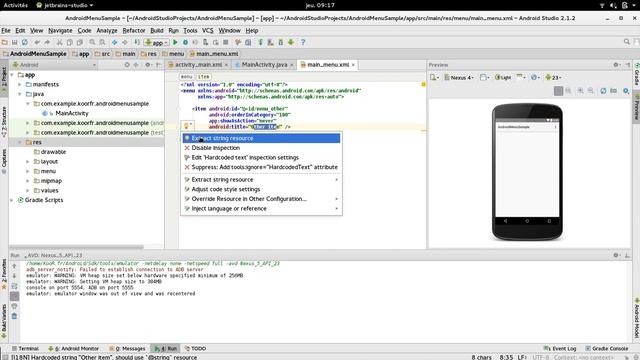Choose Adjust code style settings
640x360 pixels.
tap(261, 189)
